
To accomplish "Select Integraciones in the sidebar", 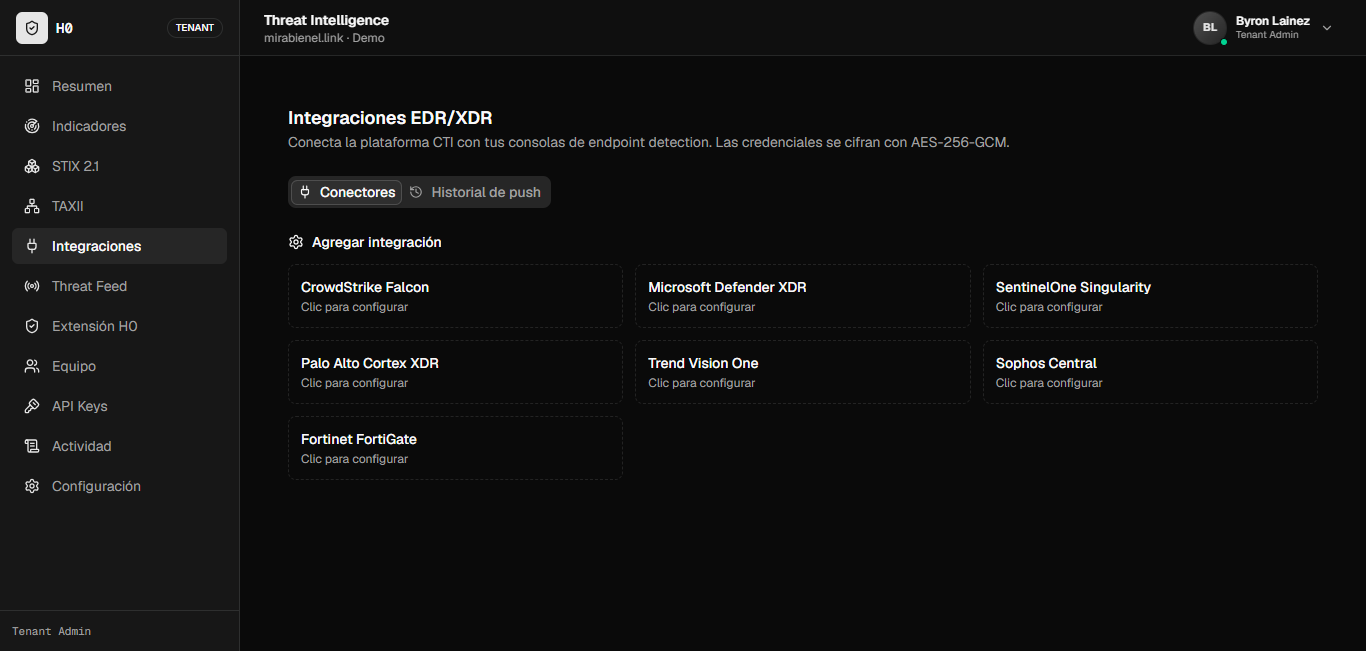I will click(119, 246).
